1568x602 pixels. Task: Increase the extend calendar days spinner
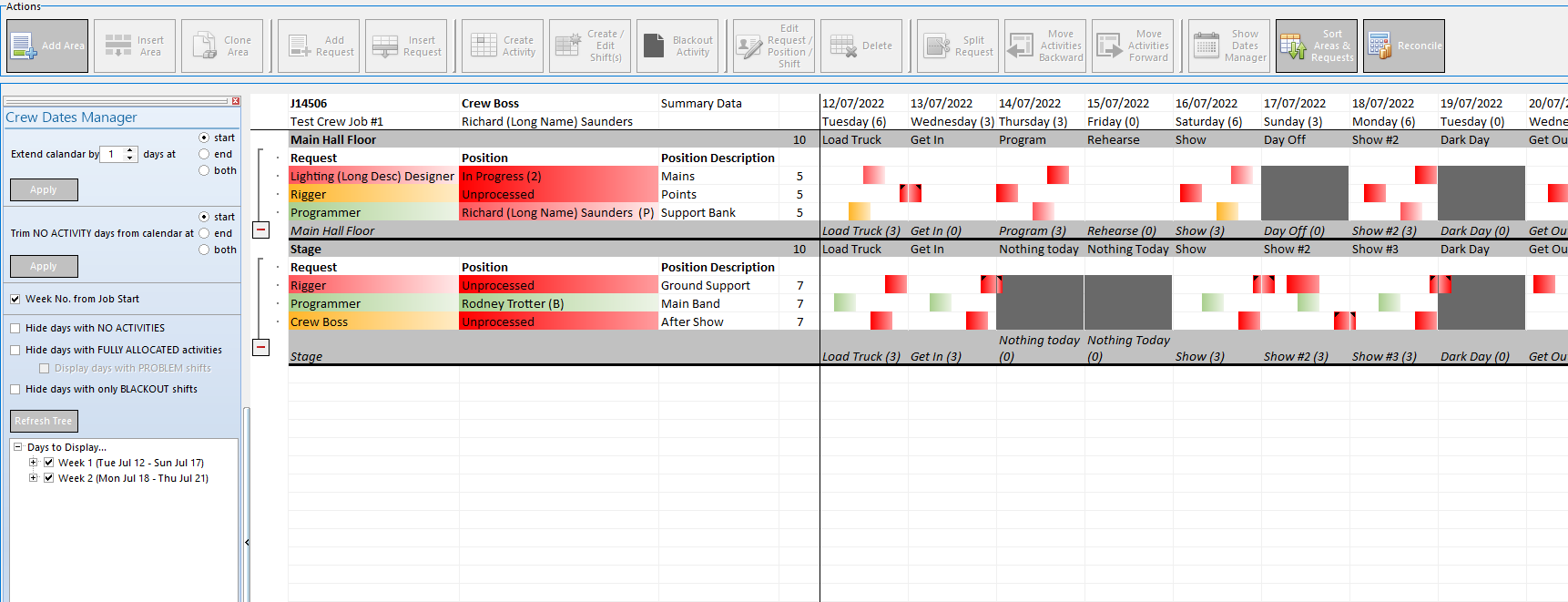(x=130, y=150)
